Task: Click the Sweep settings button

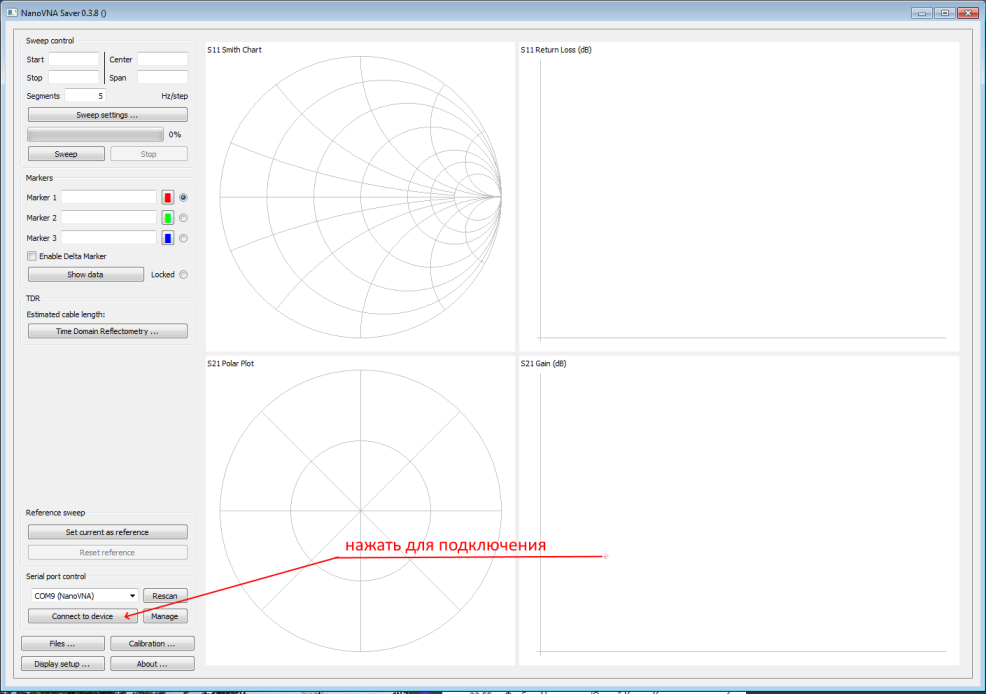Action: tap(108, 115)
